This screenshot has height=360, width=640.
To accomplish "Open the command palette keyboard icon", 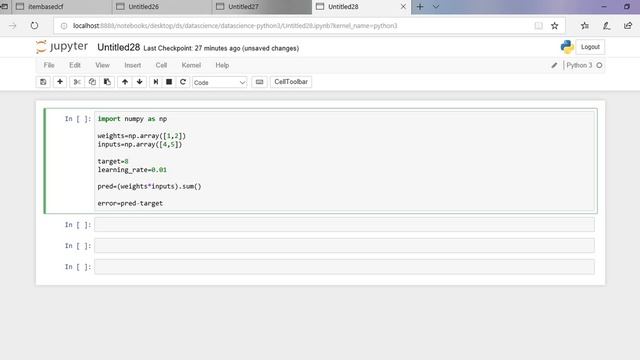I will pos(259,82).
